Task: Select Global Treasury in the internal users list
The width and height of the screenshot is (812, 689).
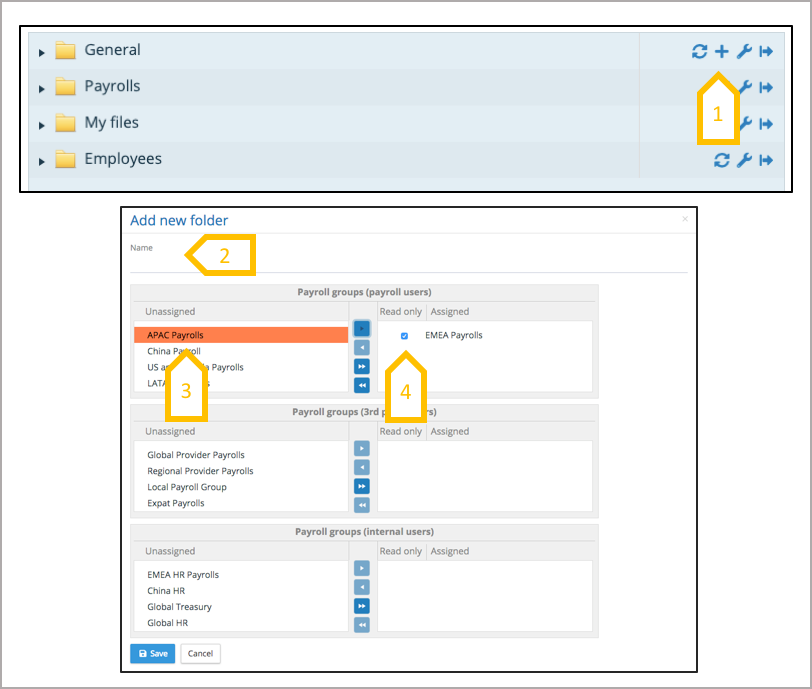Action: tap(179, 607)
